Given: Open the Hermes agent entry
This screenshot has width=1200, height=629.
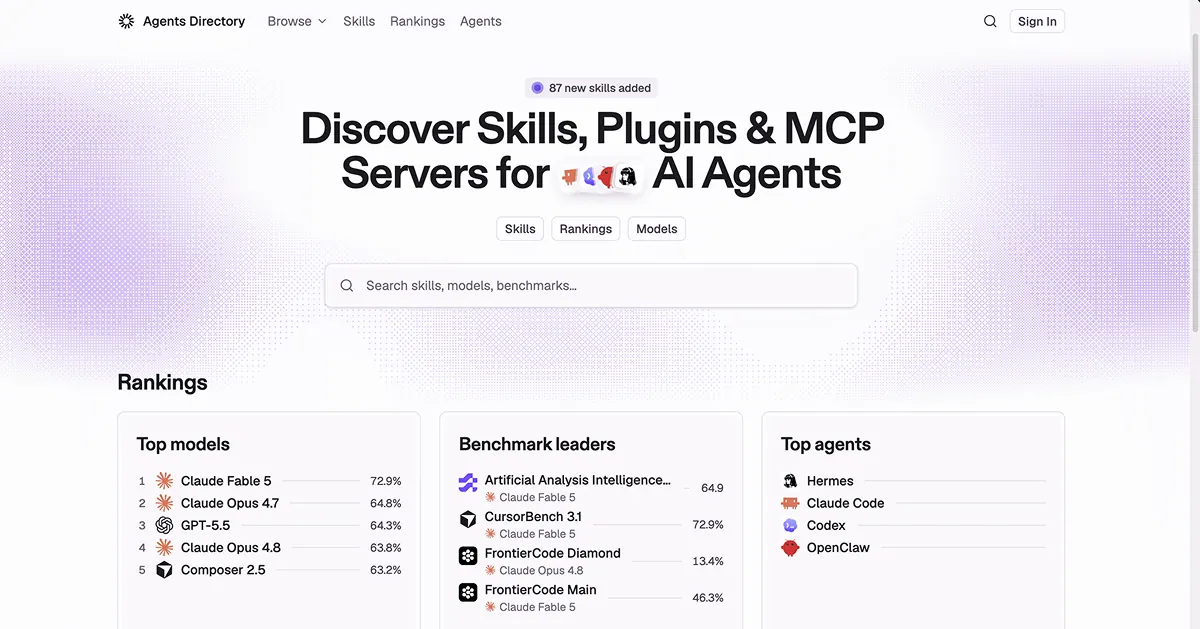Looking at the screenshot, I should (913, 481).
